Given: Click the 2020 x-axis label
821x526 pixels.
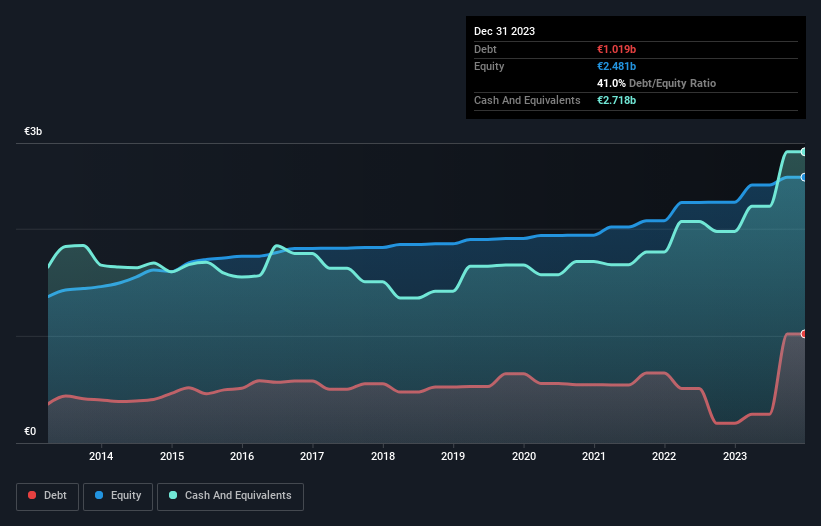Looking at the screenshot, I should pyautogui.click(x=524, y=456).
